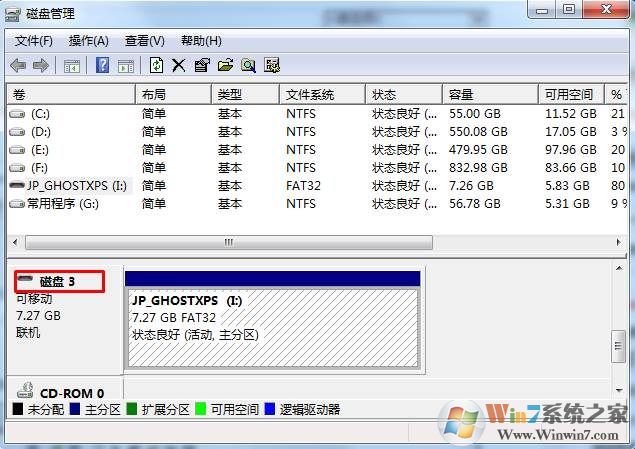Click down arrow of disk pane scrollbar

619,390
